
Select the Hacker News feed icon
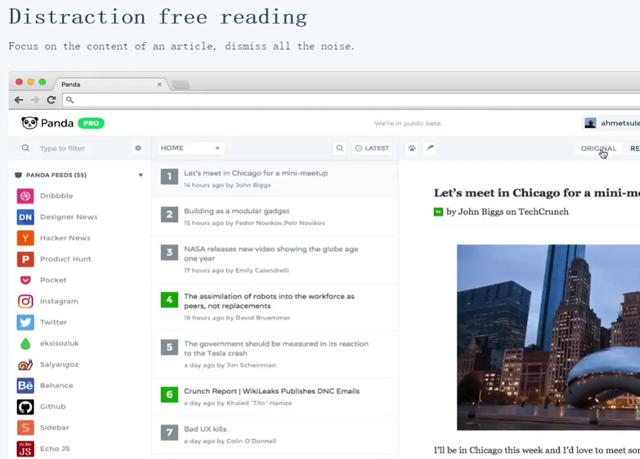pyautogui.click(x=25, y=238)
